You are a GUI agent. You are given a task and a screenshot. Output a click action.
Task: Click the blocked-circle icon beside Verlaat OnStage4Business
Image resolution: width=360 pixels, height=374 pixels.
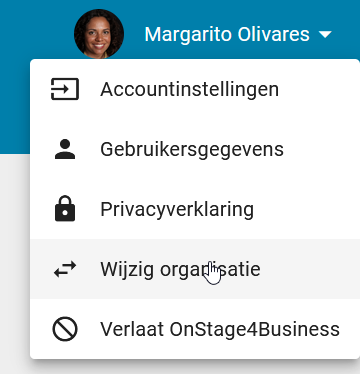pos(65,329)
